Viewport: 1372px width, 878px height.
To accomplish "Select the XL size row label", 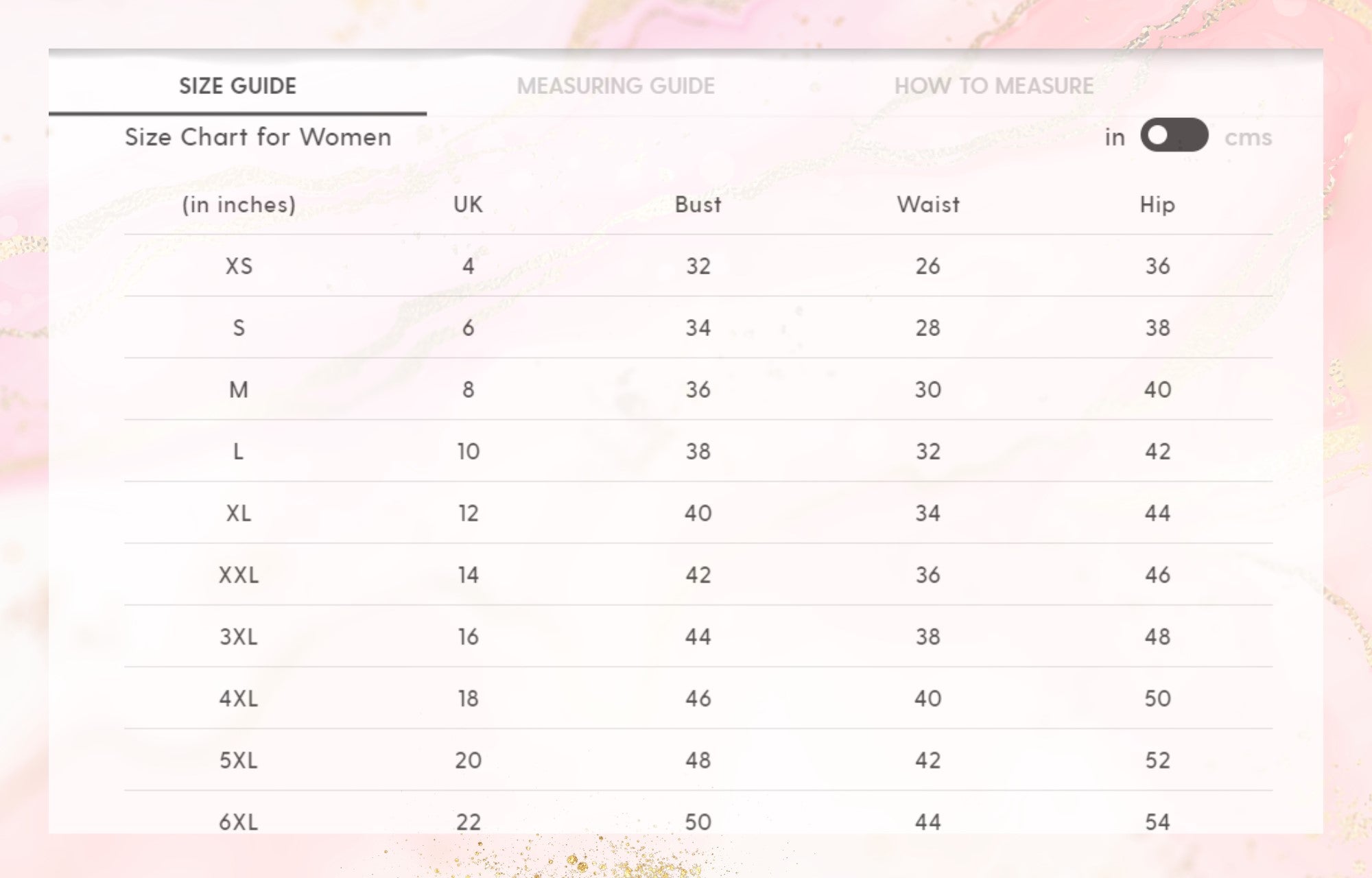I will (239, 513).
